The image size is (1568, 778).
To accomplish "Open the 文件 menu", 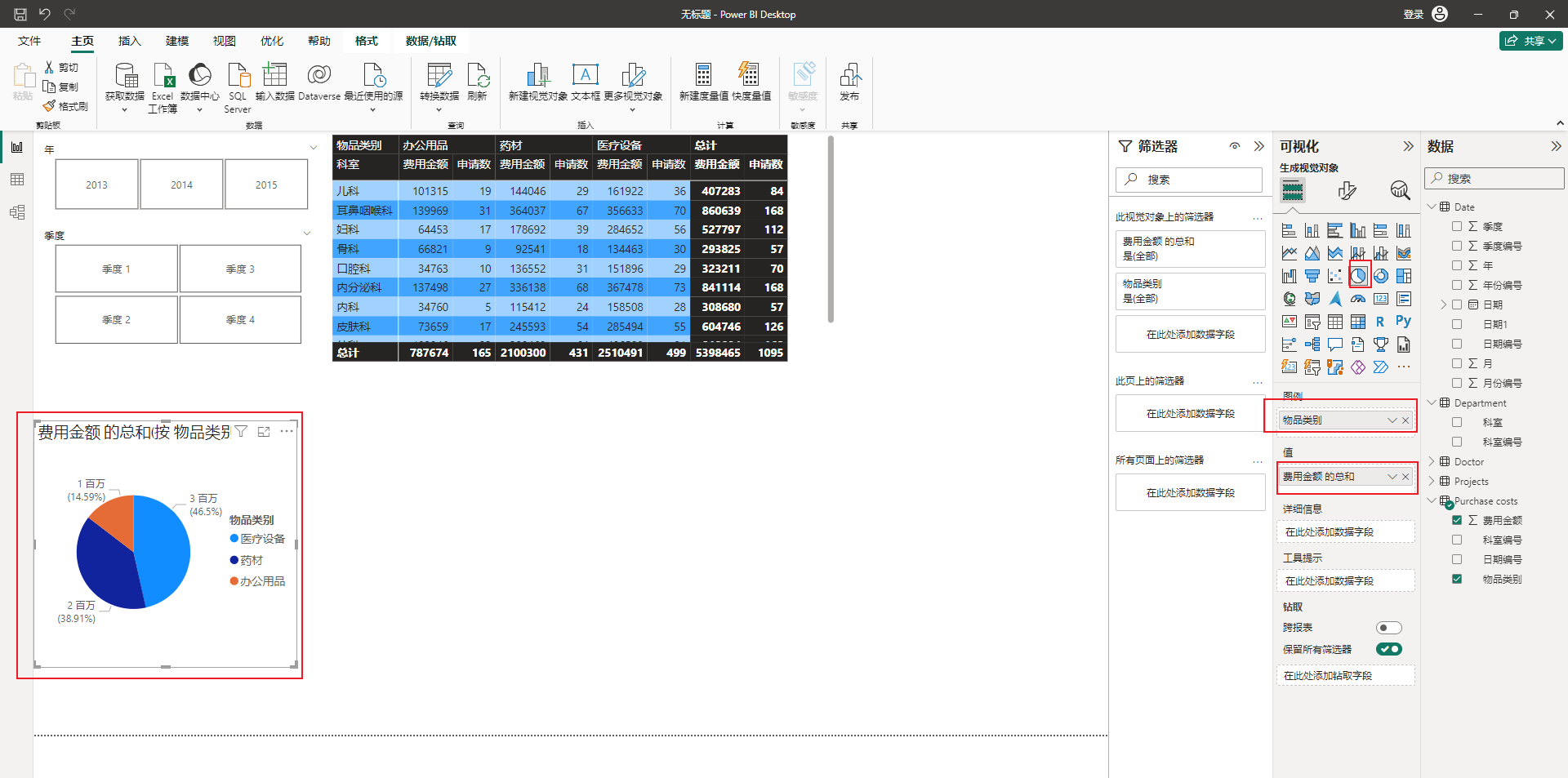I will click(x=29, y=41).
